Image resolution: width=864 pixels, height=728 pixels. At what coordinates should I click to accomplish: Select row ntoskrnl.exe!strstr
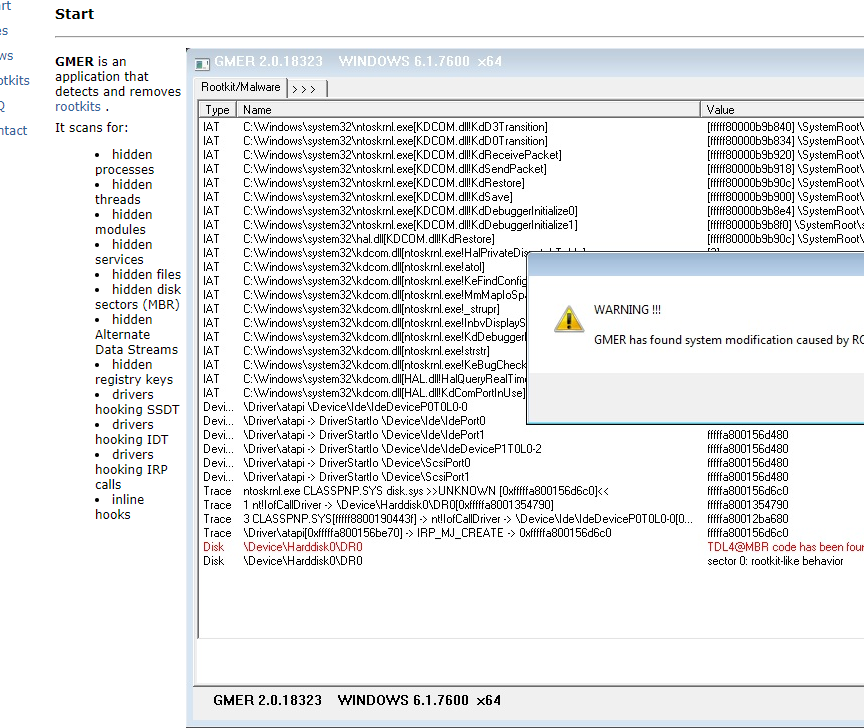[363, 351]
